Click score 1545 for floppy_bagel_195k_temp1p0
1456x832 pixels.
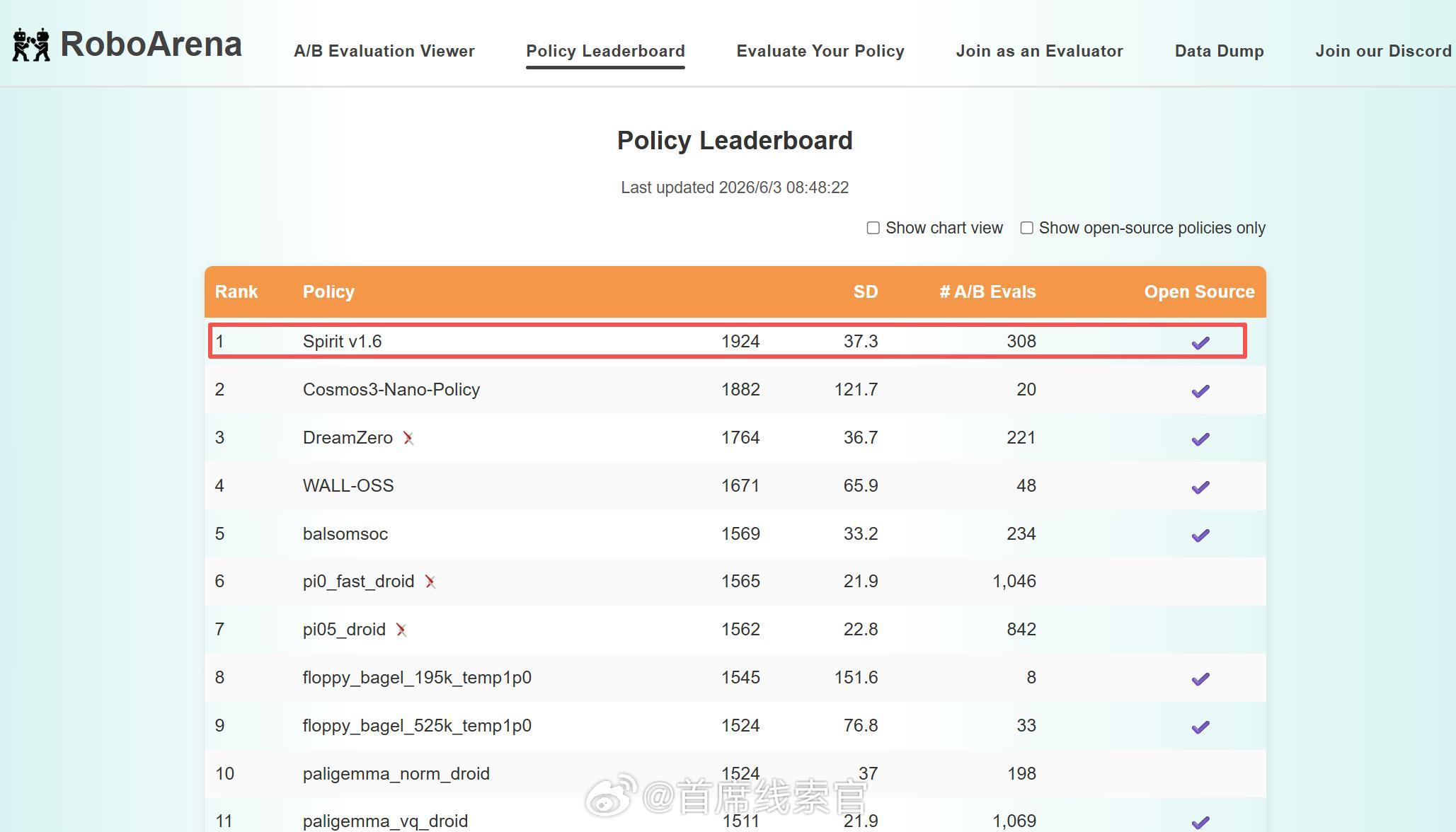click(x=740, y=677)
